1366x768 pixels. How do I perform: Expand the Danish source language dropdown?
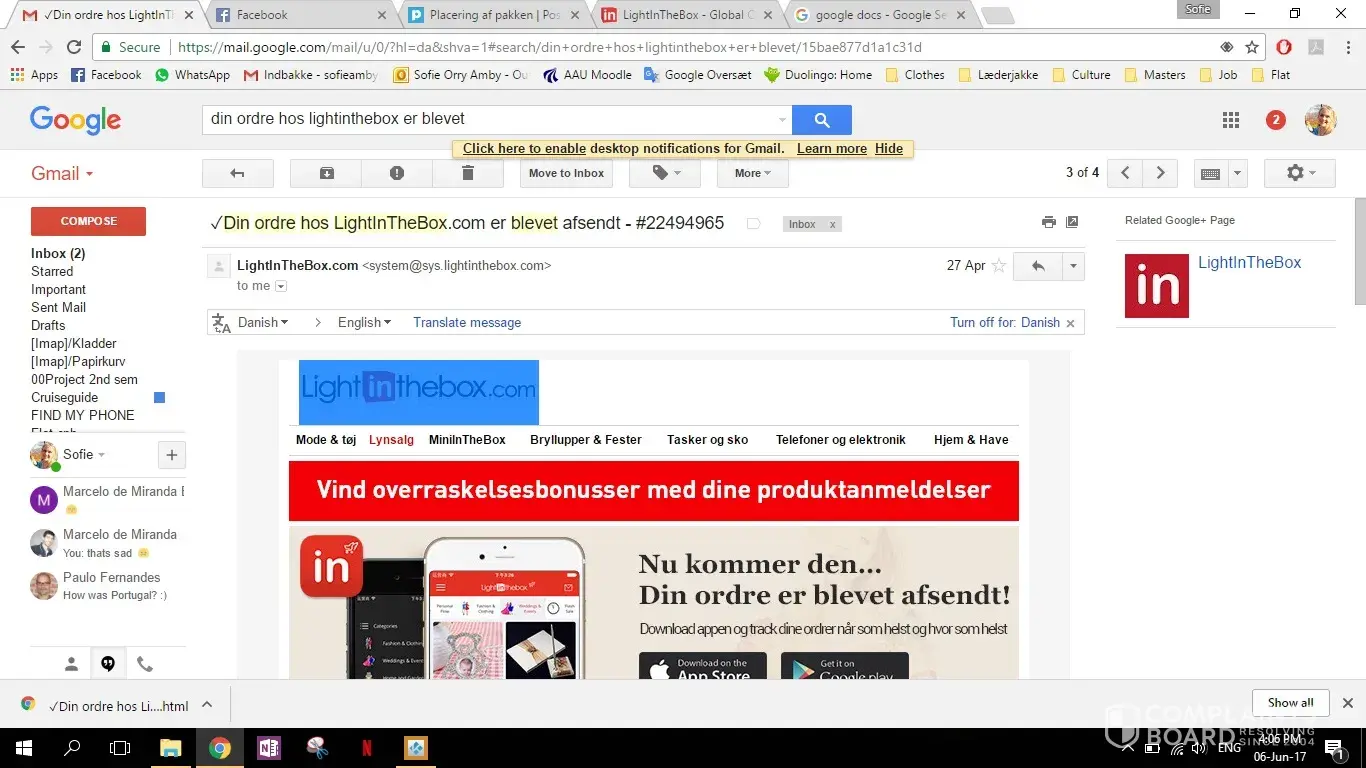(263, 322)
